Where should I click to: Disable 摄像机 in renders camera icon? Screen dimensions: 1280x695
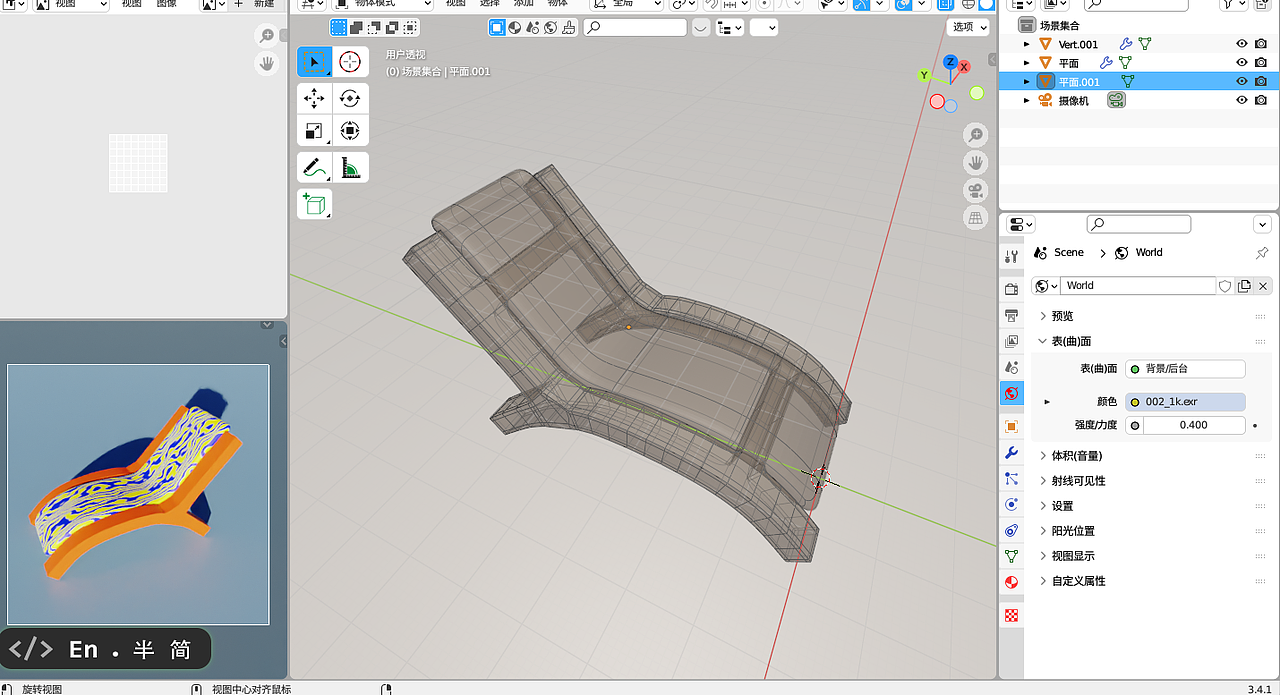tap(1261, 101)
